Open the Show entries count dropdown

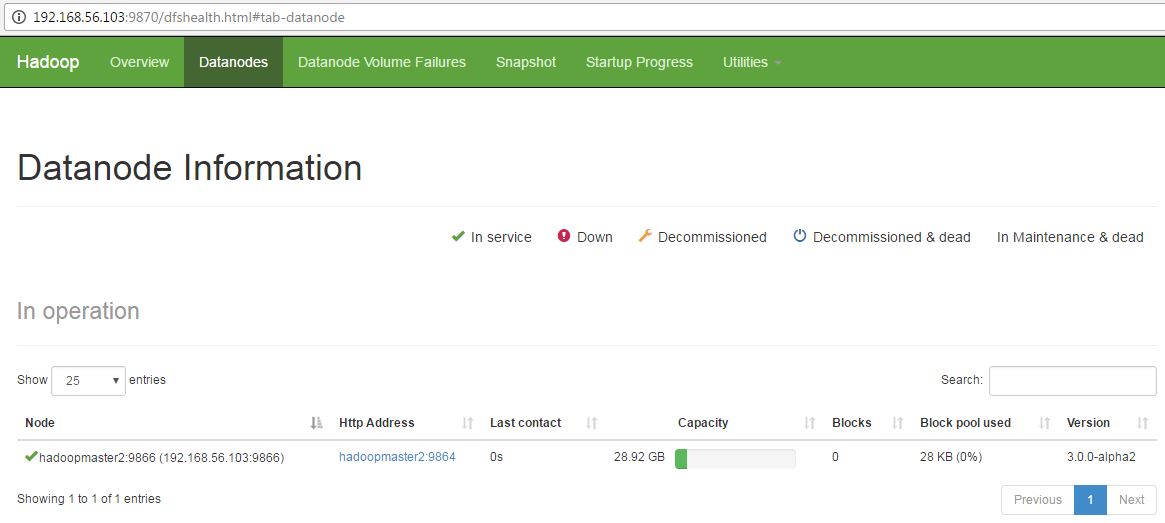pos(88,380)
